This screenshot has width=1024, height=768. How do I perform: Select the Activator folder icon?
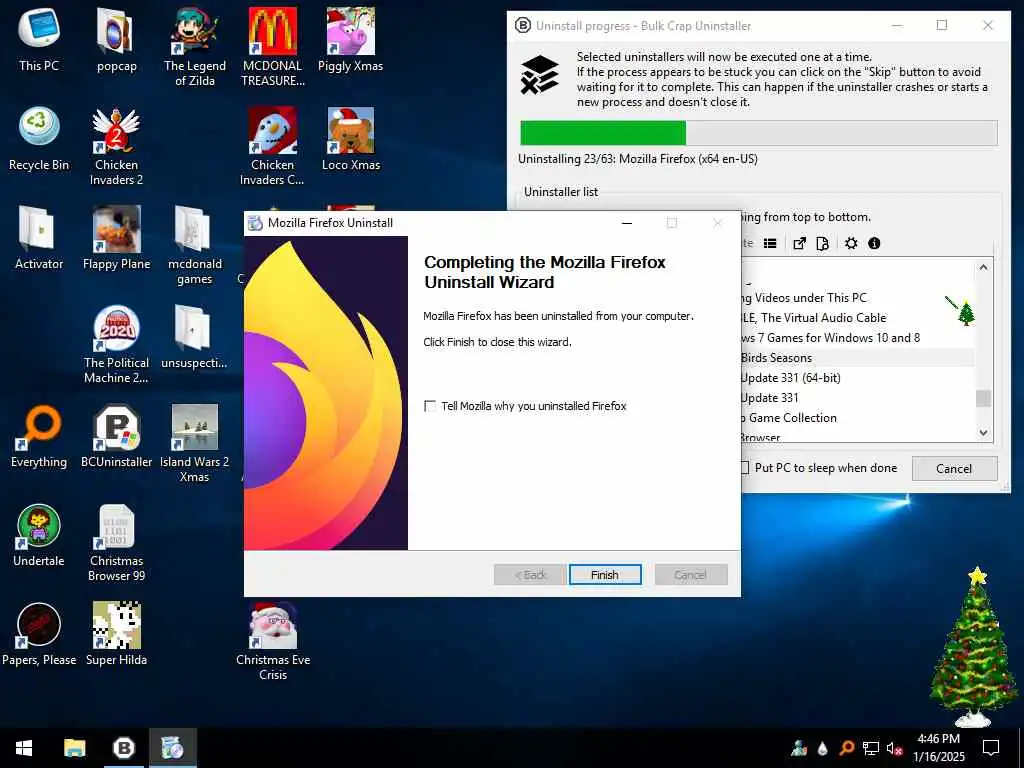(39, 238)
